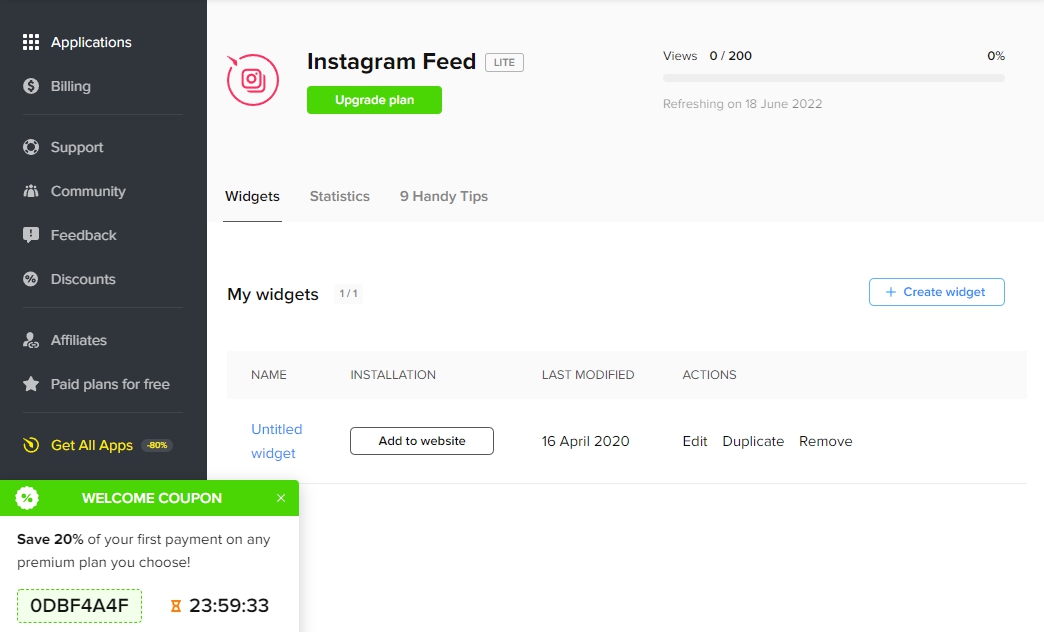Click the Discounts percent icon
The height and width of the screenshot is (632, 1044).
(28, 279)
